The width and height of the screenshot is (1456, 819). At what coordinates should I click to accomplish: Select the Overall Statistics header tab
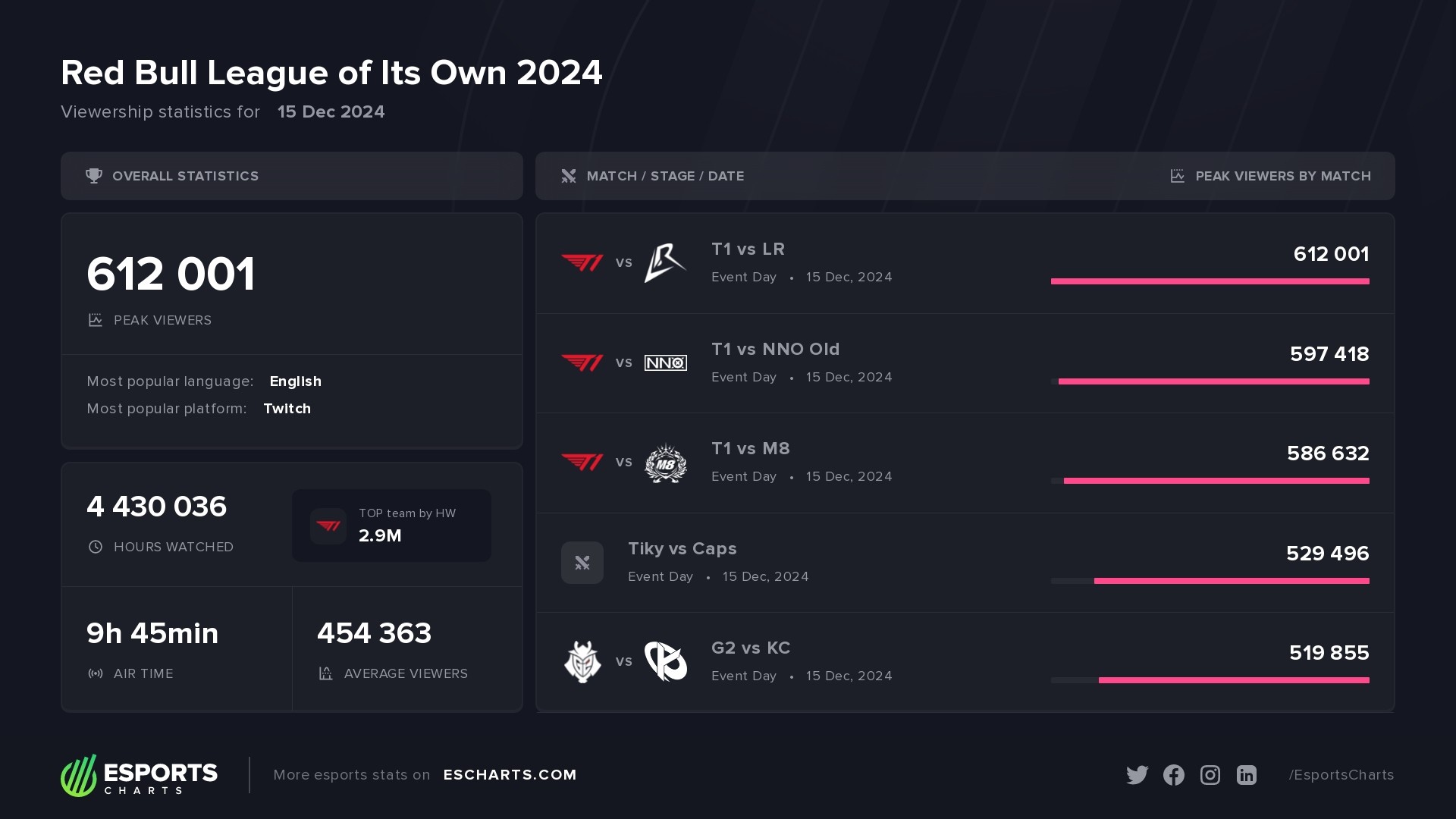pos(185,176)
